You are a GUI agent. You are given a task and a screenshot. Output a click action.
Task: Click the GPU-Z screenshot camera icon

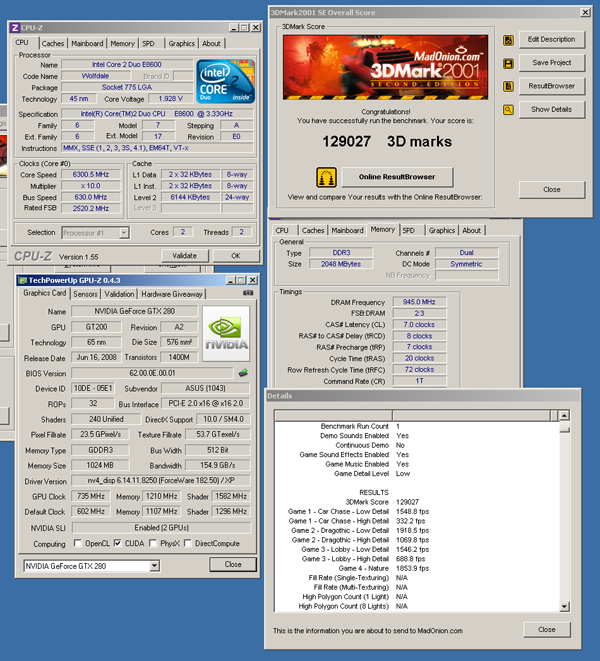248,293
